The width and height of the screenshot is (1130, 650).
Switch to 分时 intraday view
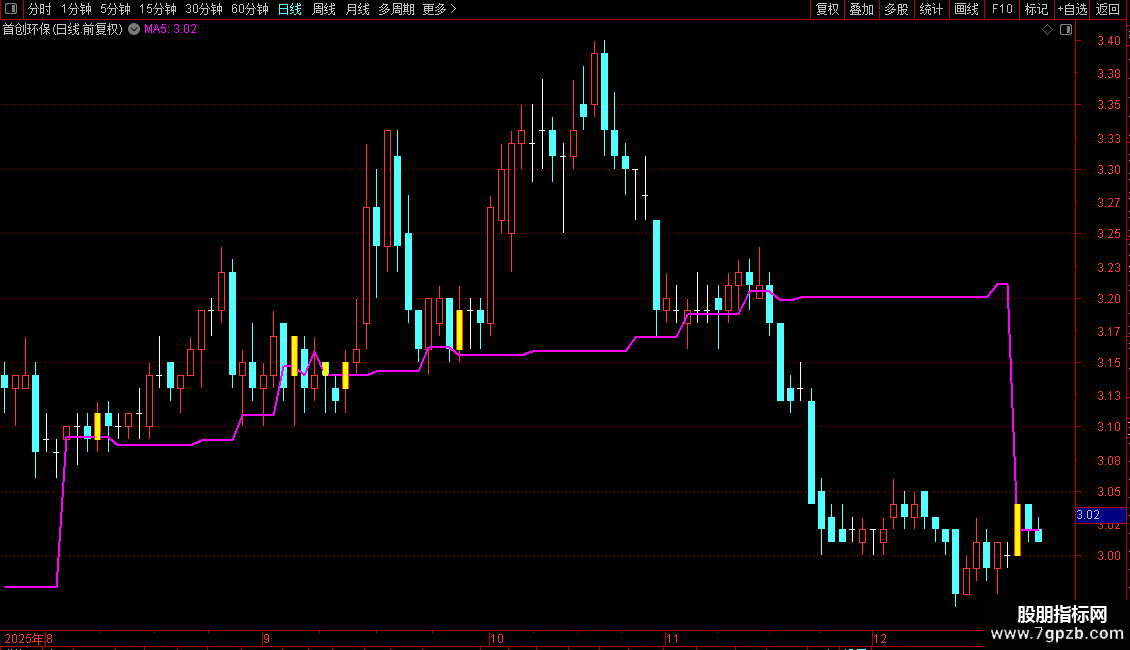pyautogui.click(x=40, y=9)
